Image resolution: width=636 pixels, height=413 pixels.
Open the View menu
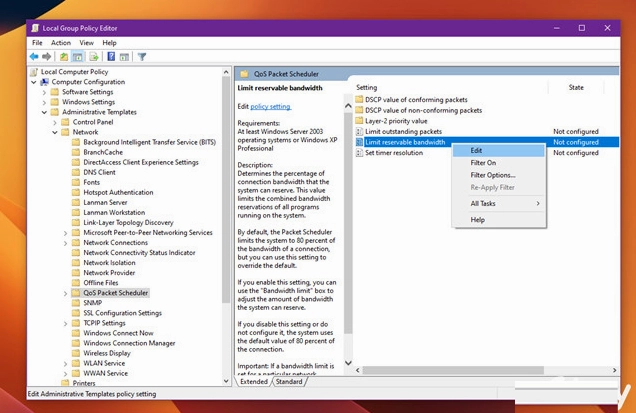(x=86, y=43)
